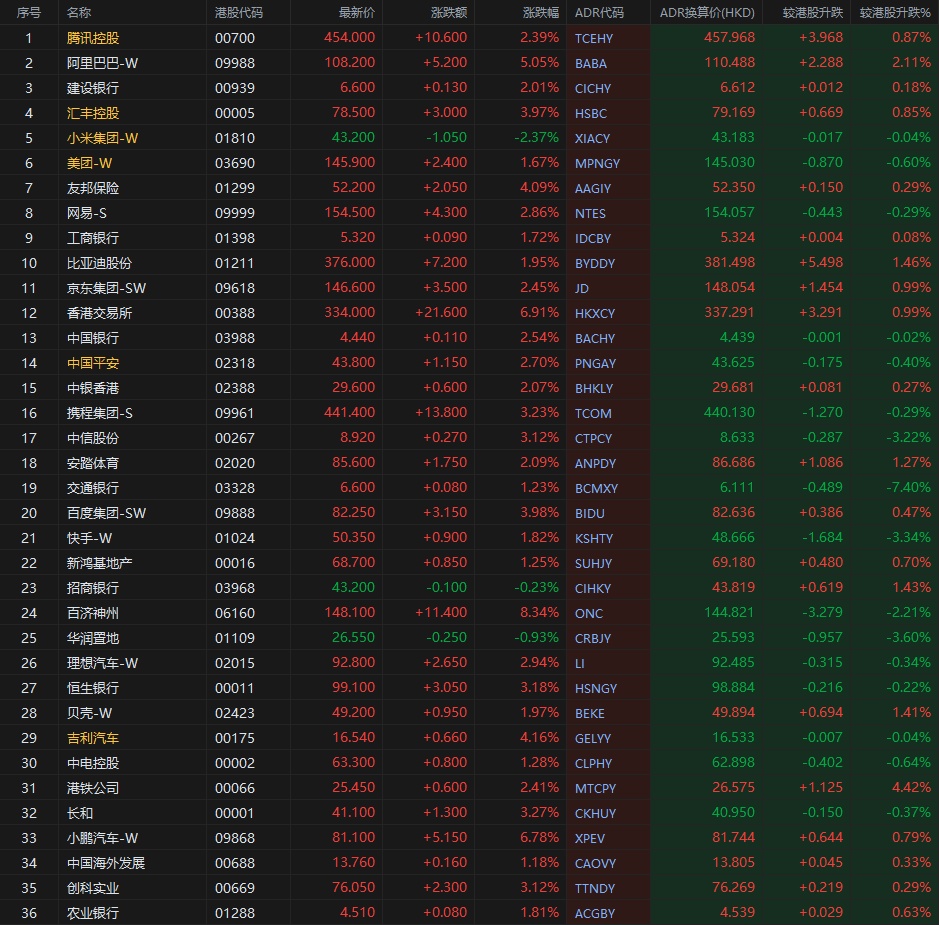Click the 港股代码 column header
This screenshot has width=939, height=925.
coord(238,13)
